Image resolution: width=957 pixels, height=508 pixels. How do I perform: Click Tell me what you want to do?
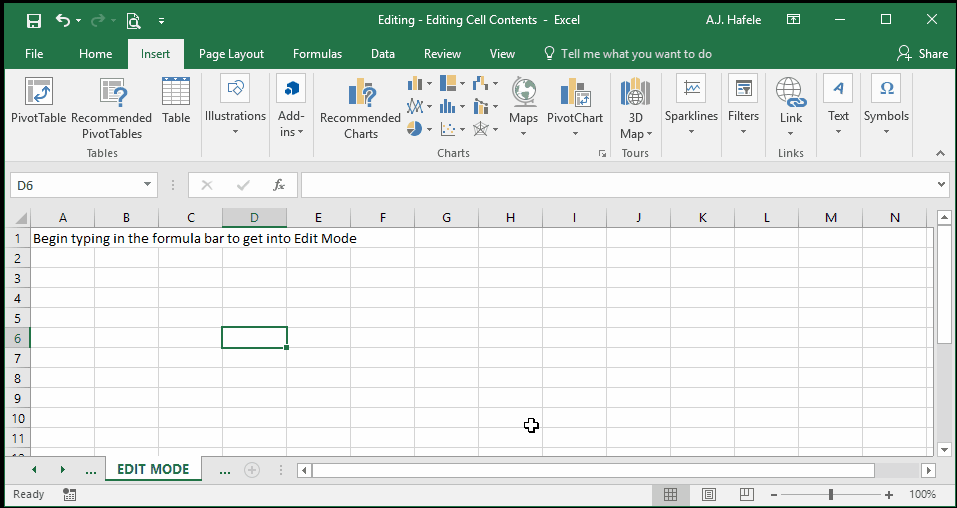628,54
